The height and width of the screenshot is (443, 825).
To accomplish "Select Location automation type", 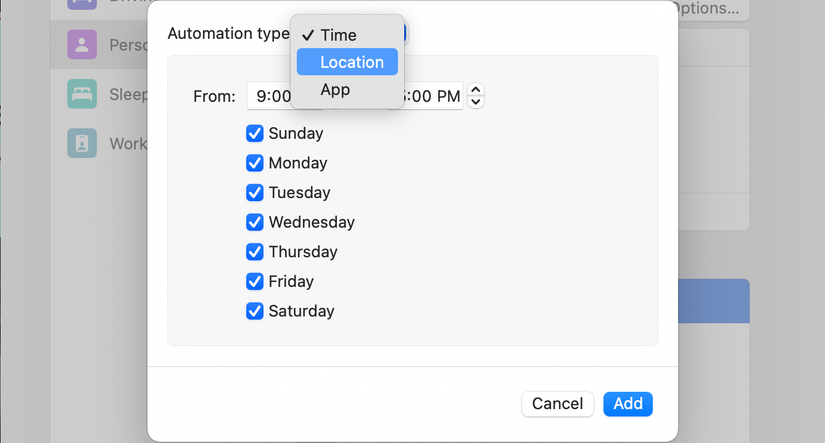I will [347, 62].
